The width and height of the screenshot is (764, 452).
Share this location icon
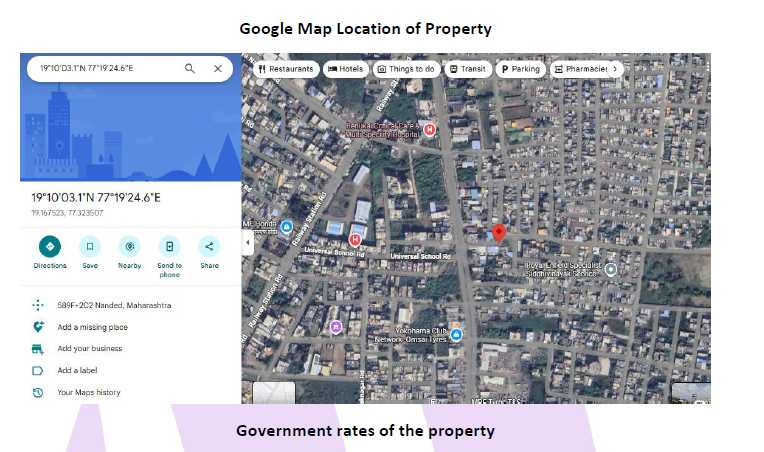click(x=209, y=246)
